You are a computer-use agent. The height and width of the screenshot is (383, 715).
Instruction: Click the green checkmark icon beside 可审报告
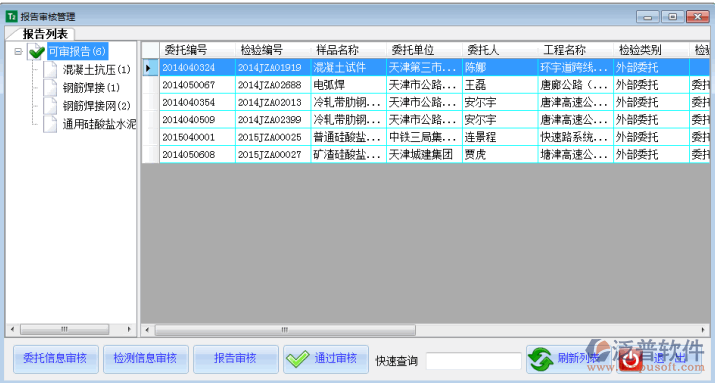36,52
